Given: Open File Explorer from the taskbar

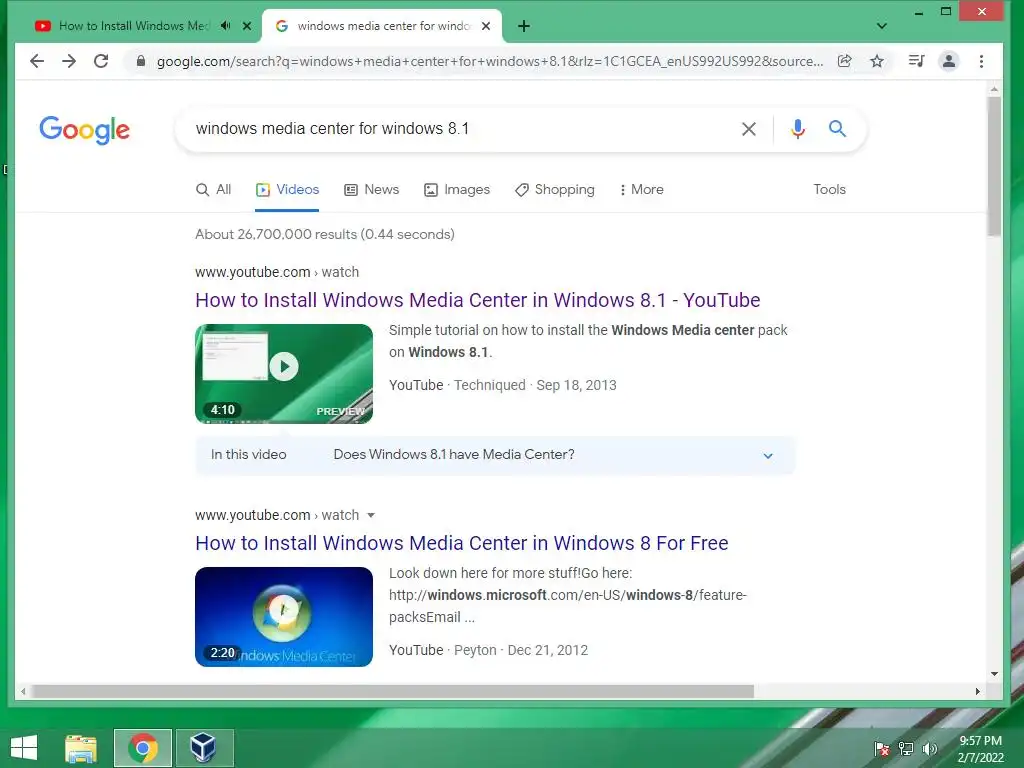Looking at the screenshot, I should 81,748.
